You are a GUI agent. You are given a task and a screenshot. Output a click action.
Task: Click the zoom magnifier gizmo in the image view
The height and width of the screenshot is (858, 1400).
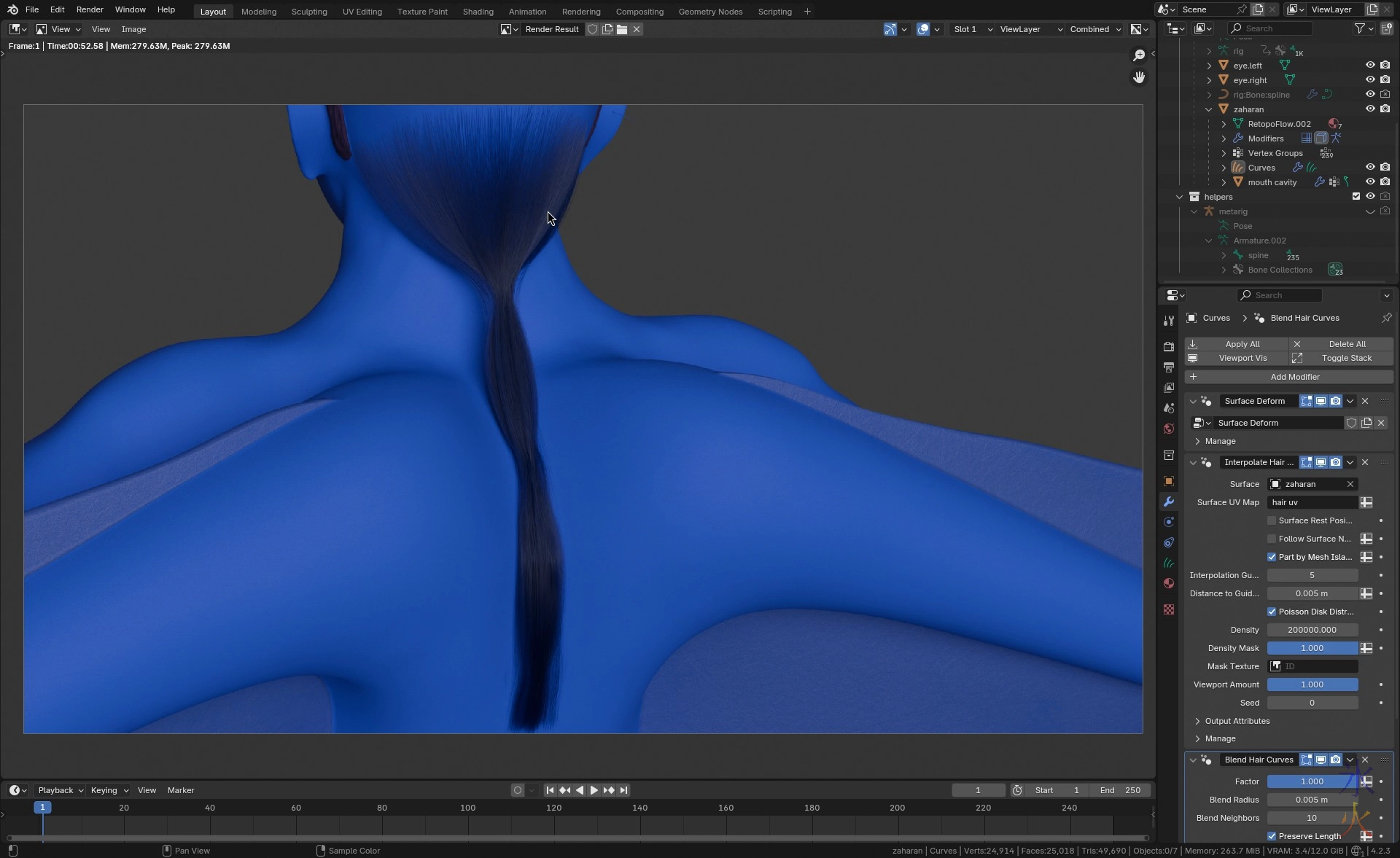pyautogui.click(x=1138, y=55)
